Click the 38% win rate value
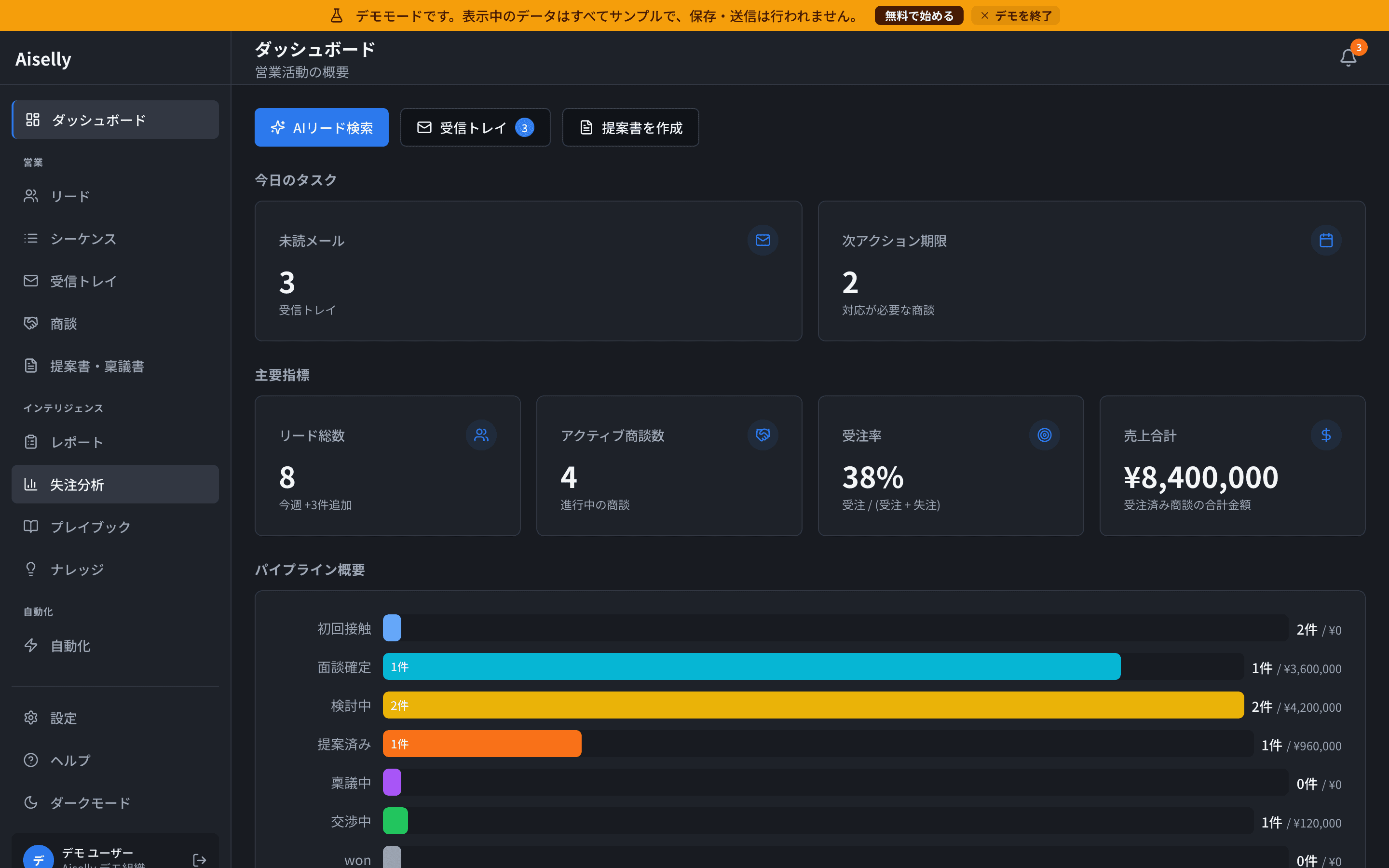1389x868 pixels. pos(872,477)
